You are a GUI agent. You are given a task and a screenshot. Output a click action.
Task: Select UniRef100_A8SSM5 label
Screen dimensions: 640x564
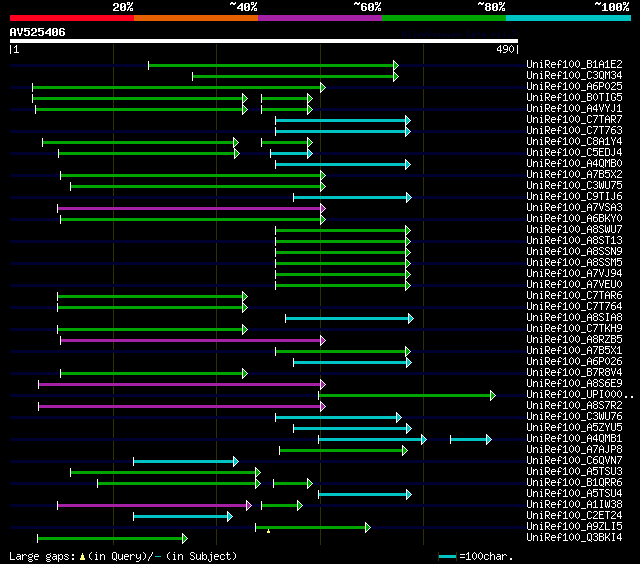pos(574,263)
